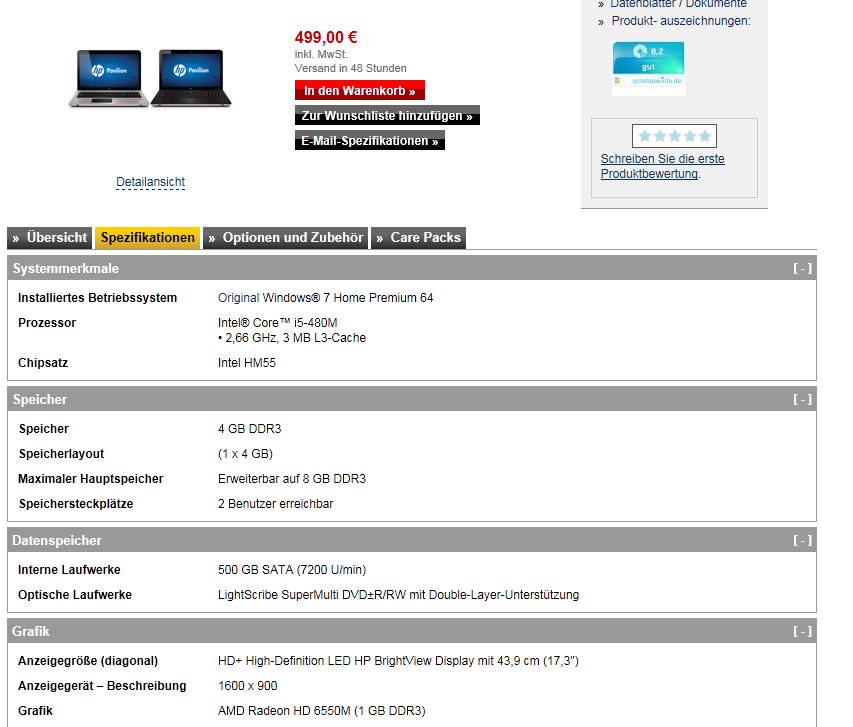This screenshot has height=727, width=853.
Task: Click Intel HM55 chipset value
Action: [x=247, y=363]
